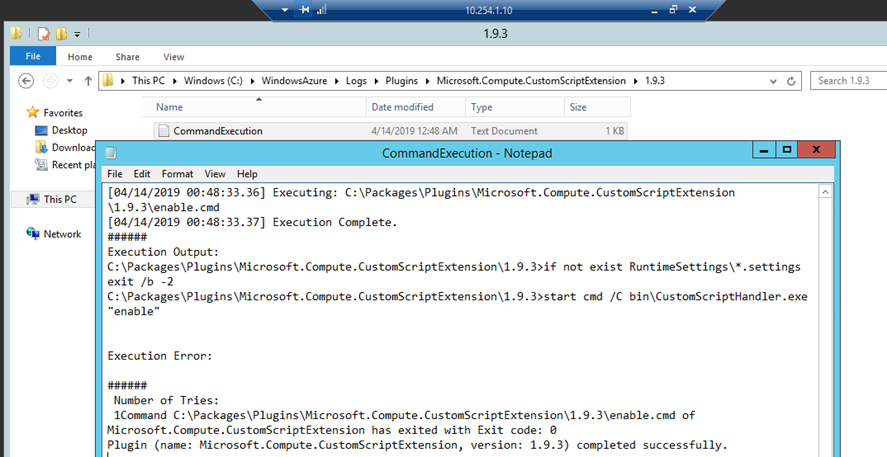Viewport: 887px width, 457px height.
Task: Pin the remote desktop connection bar
Action: (x=304, y=10)
